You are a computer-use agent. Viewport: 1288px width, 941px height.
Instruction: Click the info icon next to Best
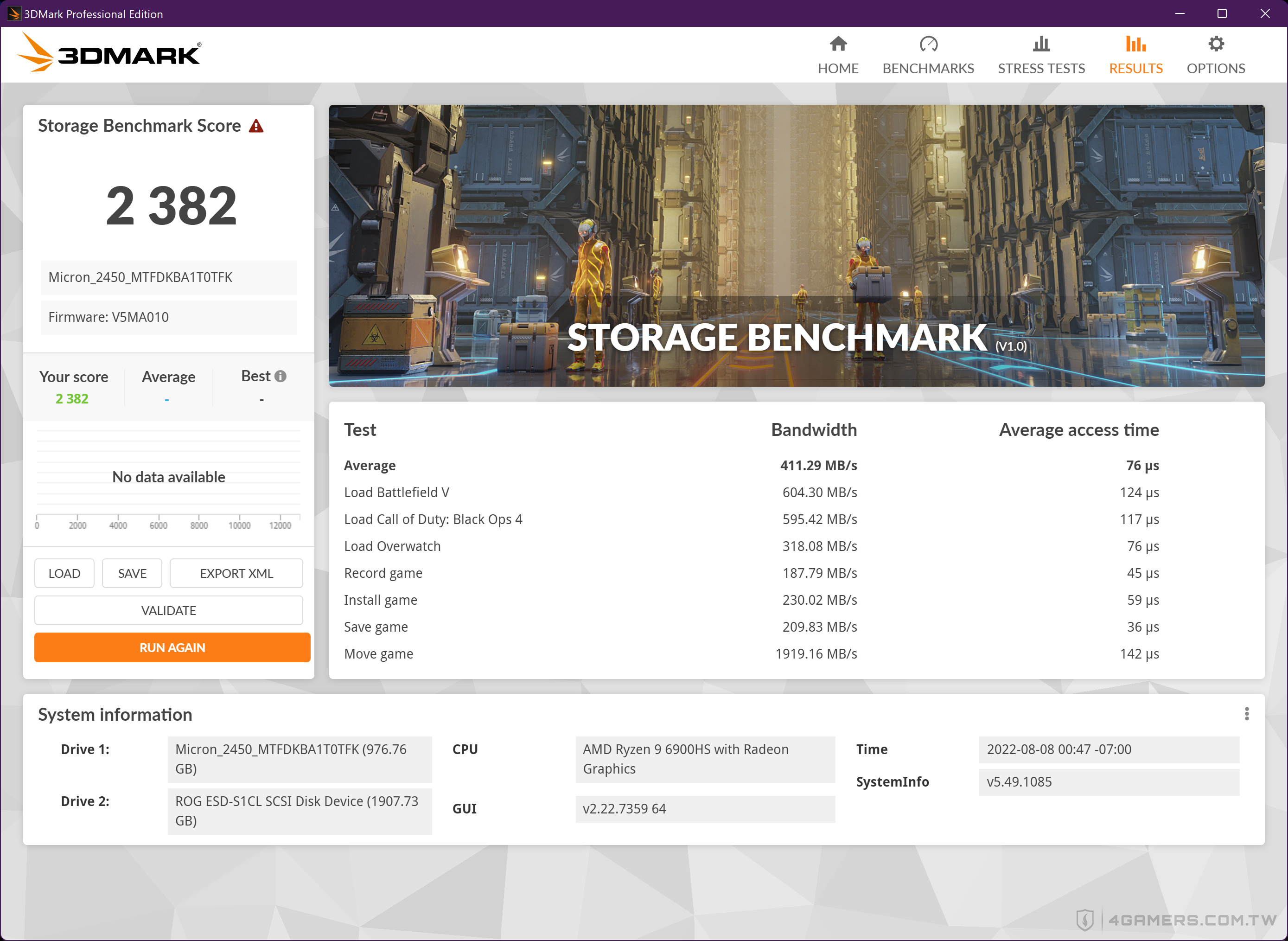280,376
